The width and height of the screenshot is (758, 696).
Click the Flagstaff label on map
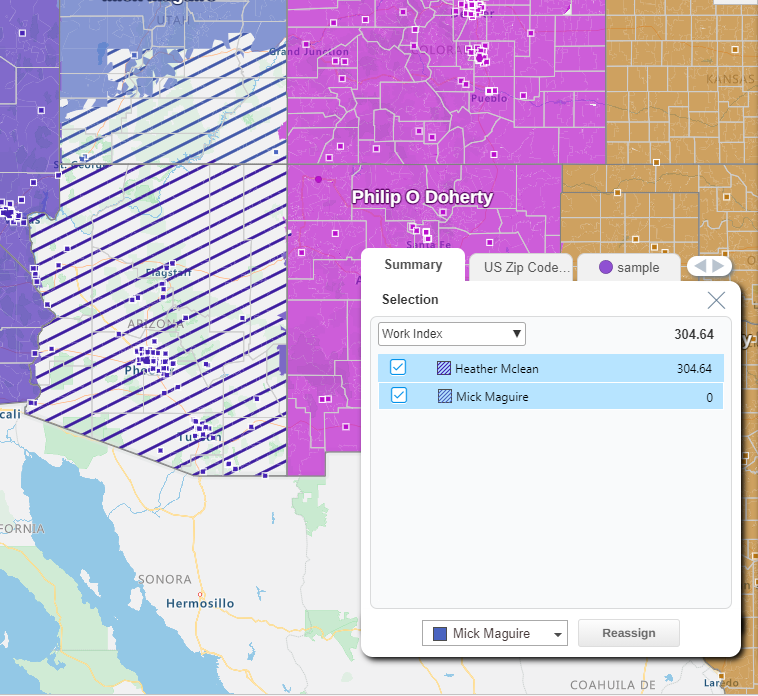point(169,273)
